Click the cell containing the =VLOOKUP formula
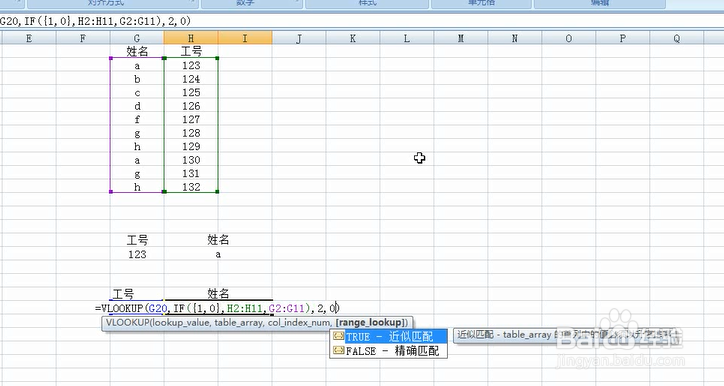The height and width of the screenshot is (386, 724). tap(217, 308)
